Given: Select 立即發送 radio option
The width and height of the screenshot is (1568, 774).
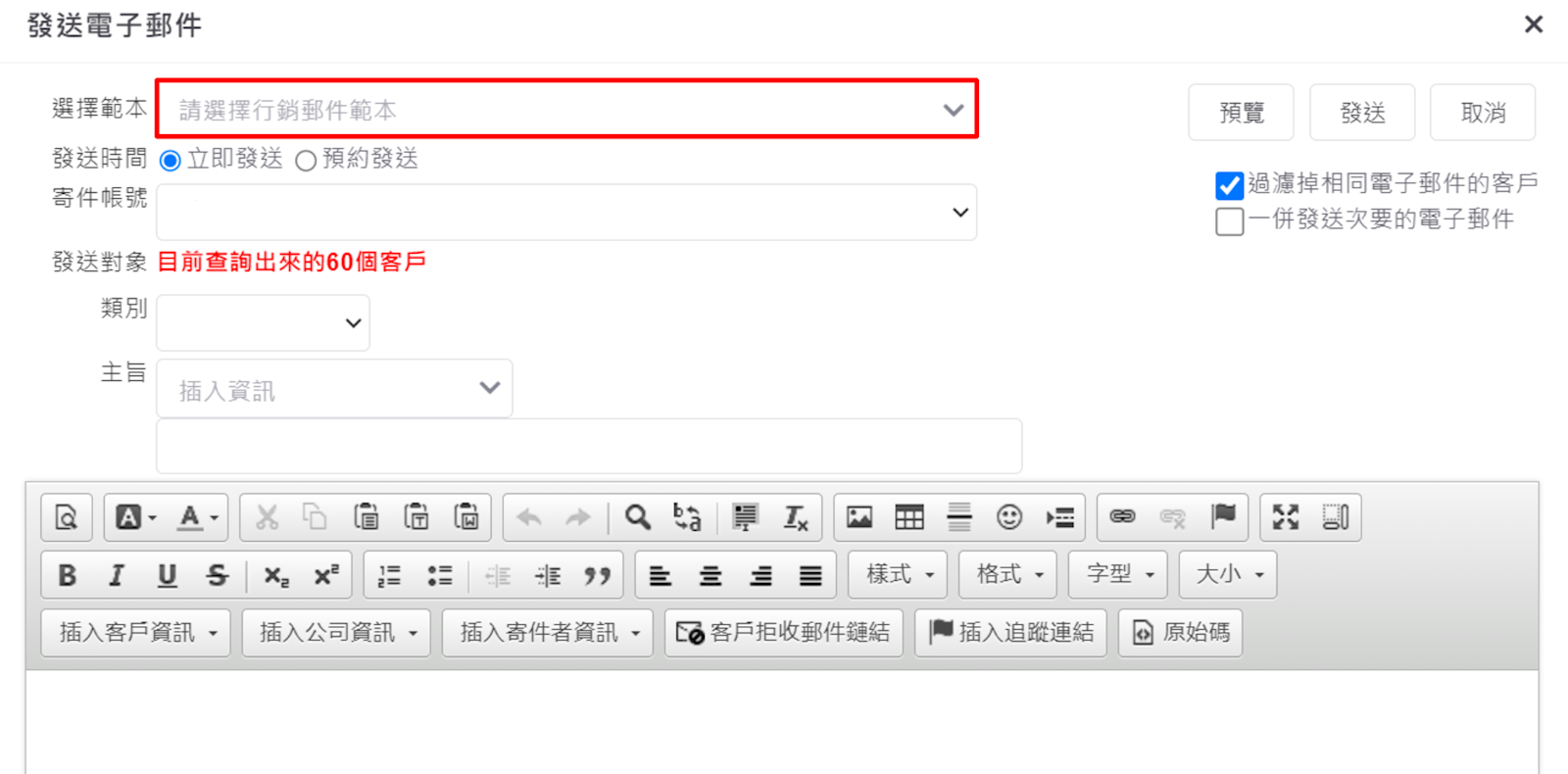Looking at the screenshot, I should [171, 161].
